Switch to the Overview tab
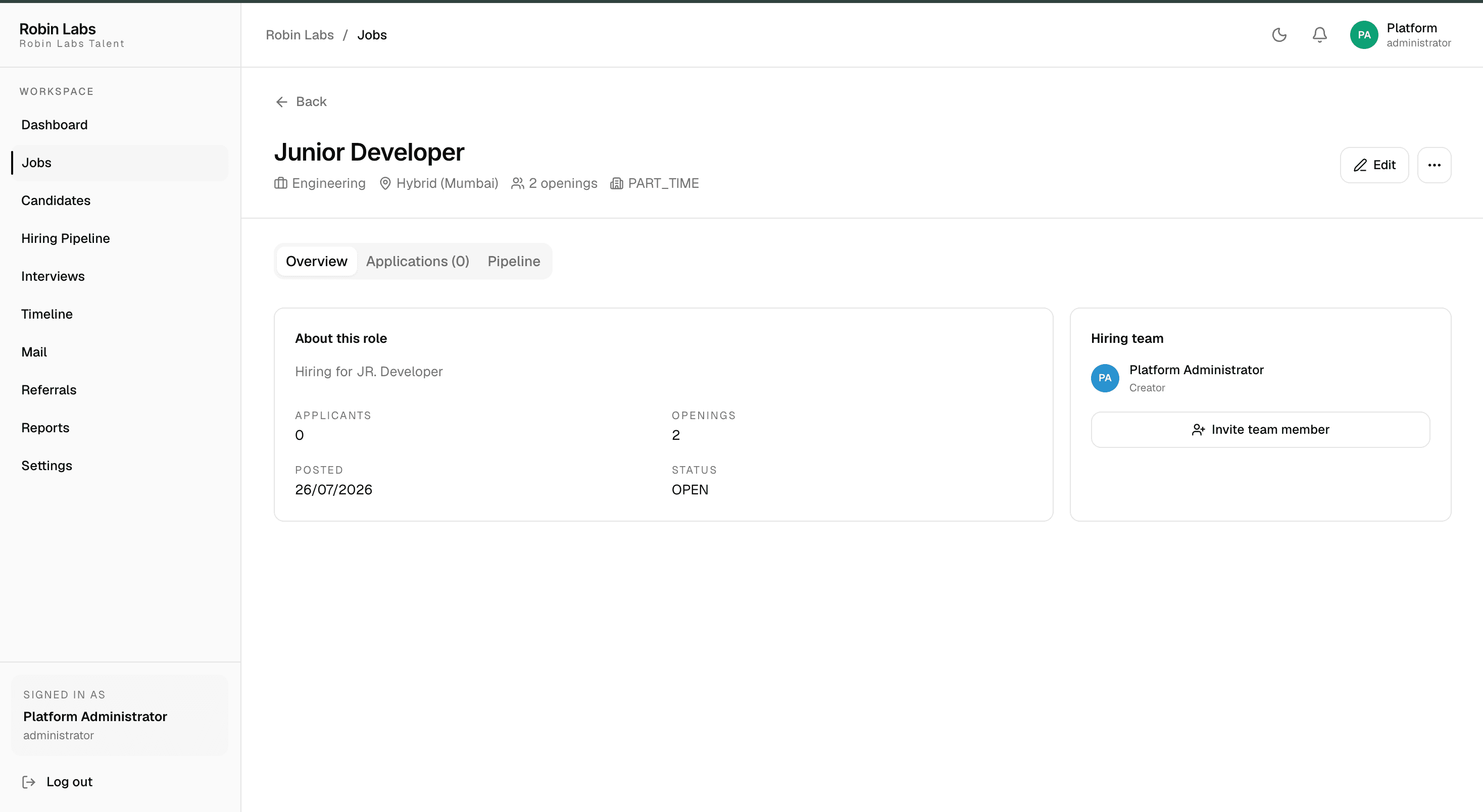The width and height of the screenshot is (1483, 812). pyautogui.click(x=317, y=261)
